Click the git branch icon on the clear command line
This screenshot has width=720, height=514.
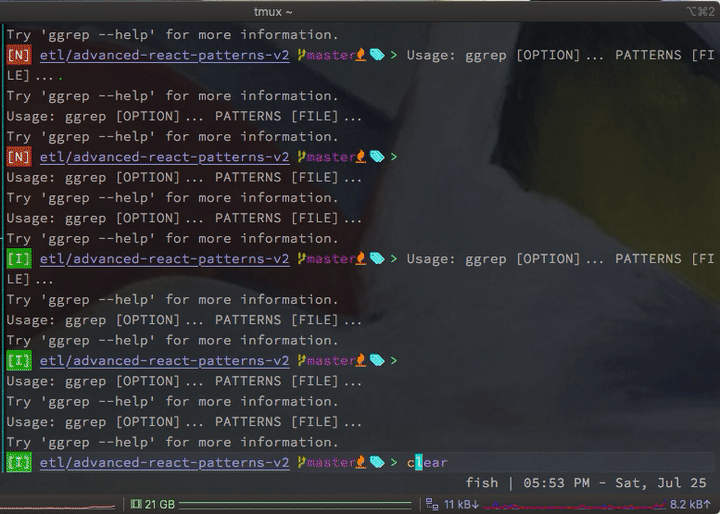(301, 462)
